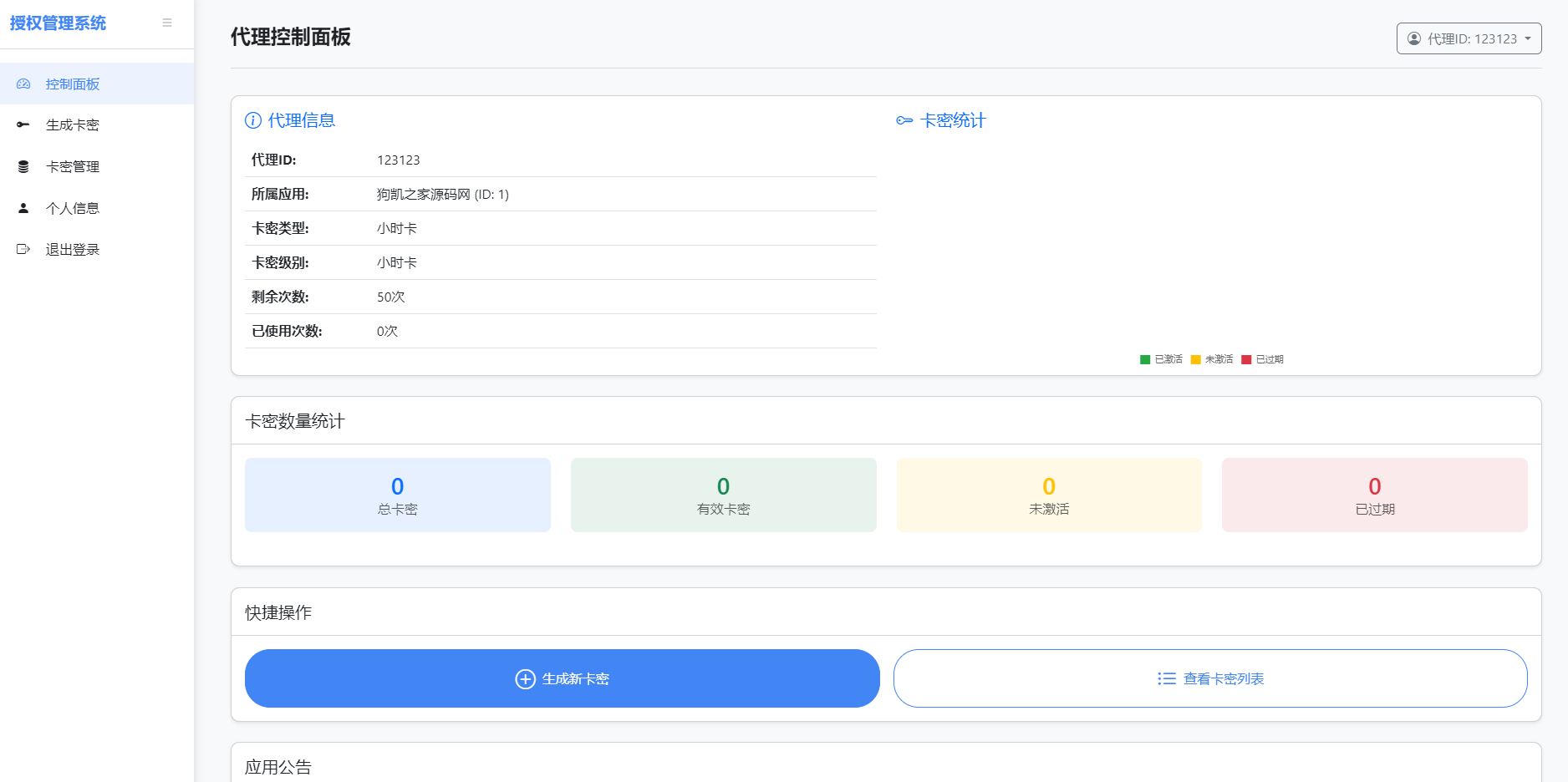Open the 控制面板 sidebar menu item

97,84
